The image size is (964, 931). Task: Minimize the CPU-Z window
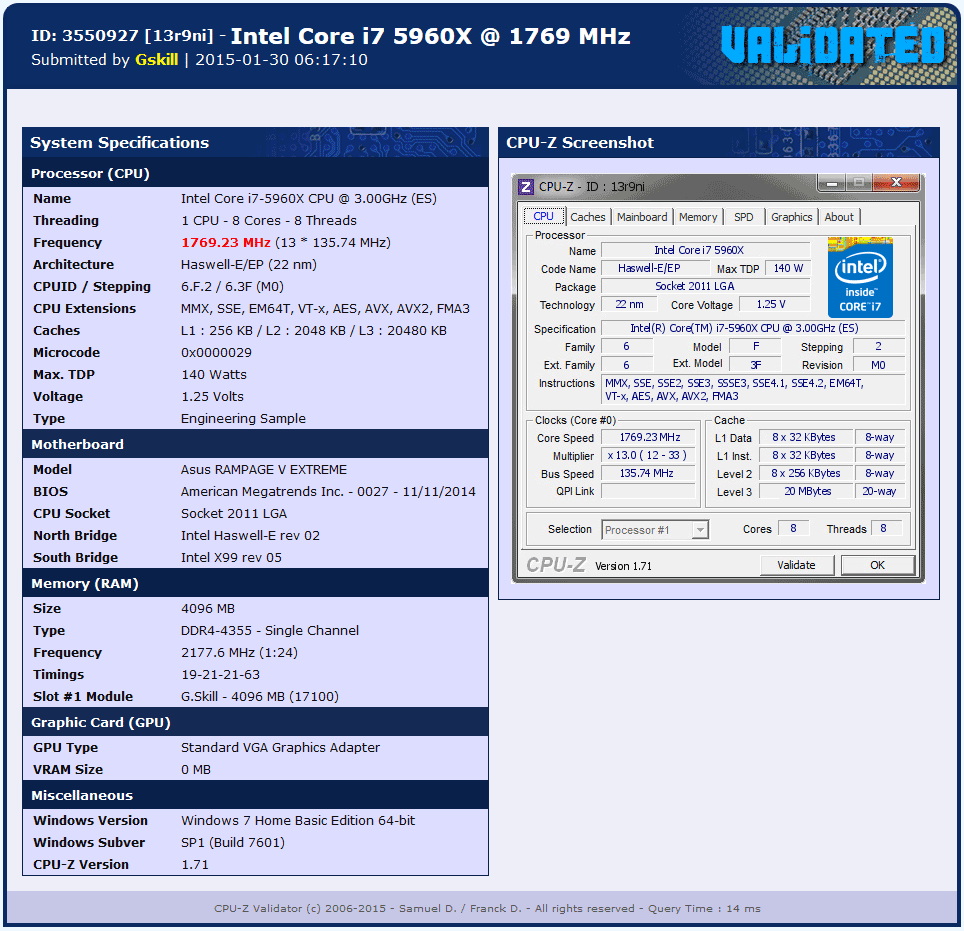(831, 183)
